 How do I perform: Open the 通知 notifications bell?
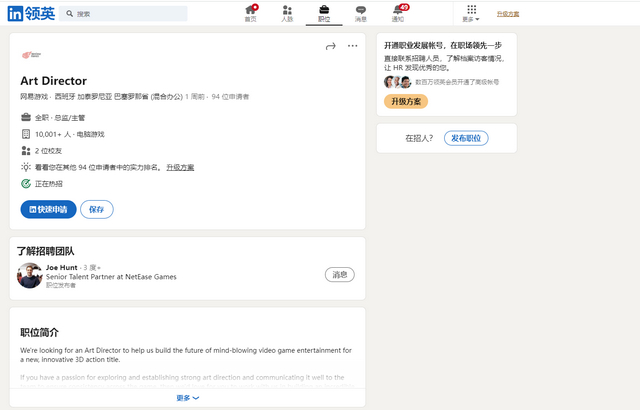tap(398, 13)
